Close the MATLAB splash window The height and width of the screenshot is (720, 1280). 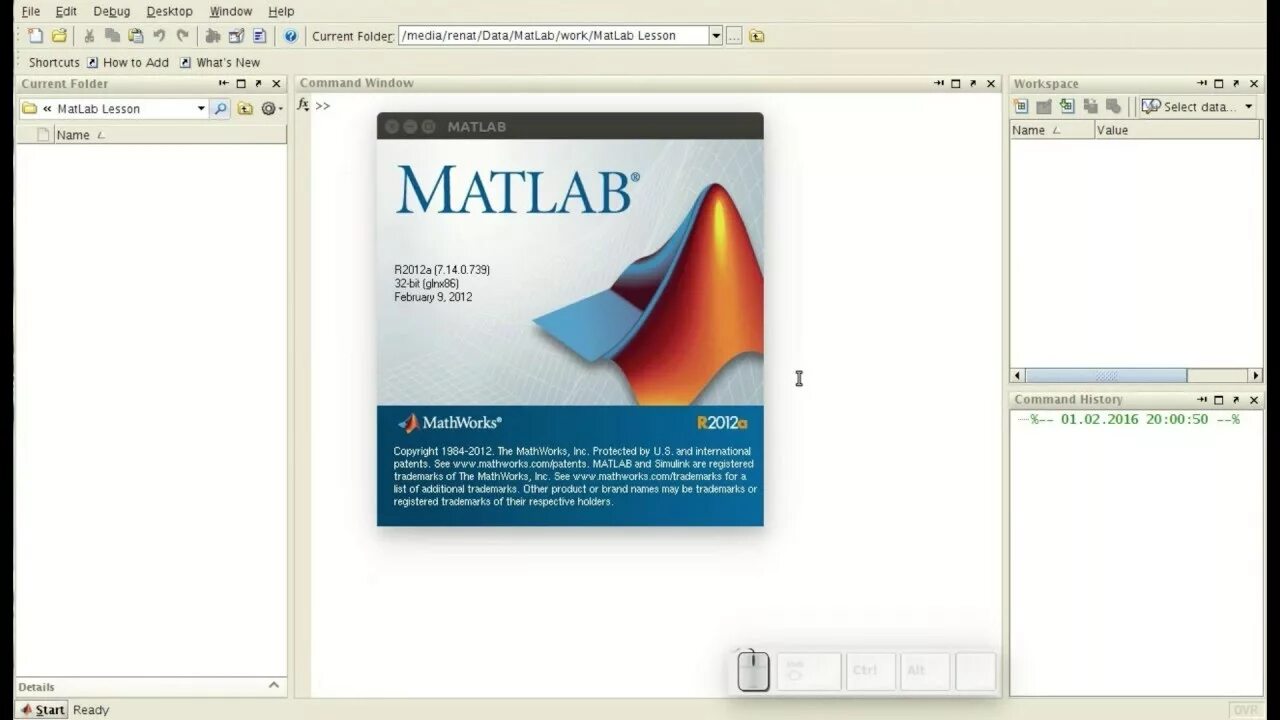tap(392, 126)
